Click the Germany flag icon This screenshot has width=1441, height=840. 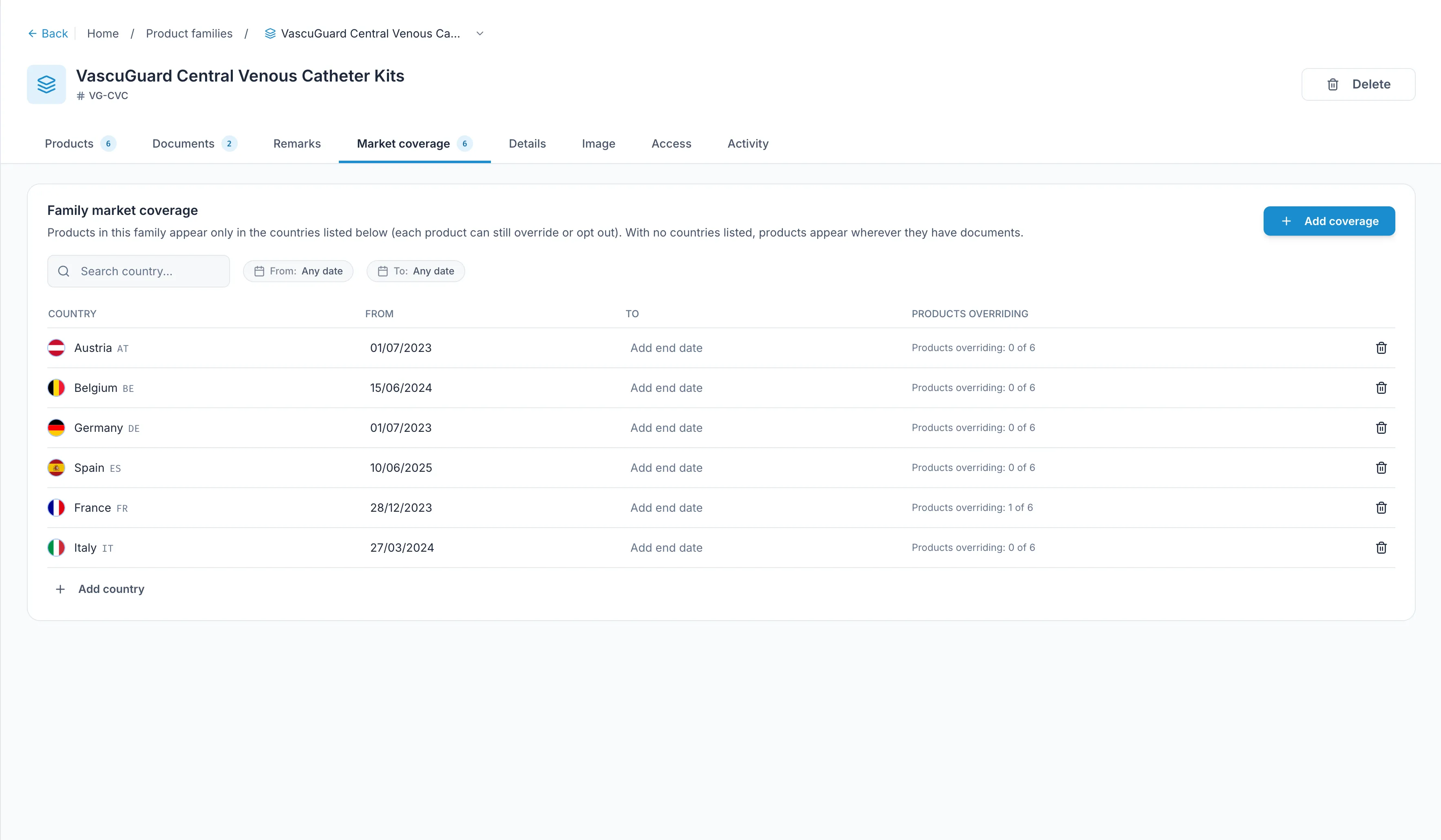[56, 428]
